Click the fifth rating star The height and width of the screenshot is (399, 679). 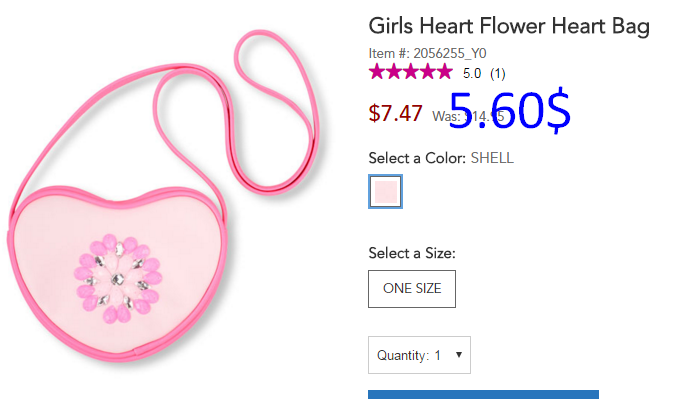[x=444, y=72]
